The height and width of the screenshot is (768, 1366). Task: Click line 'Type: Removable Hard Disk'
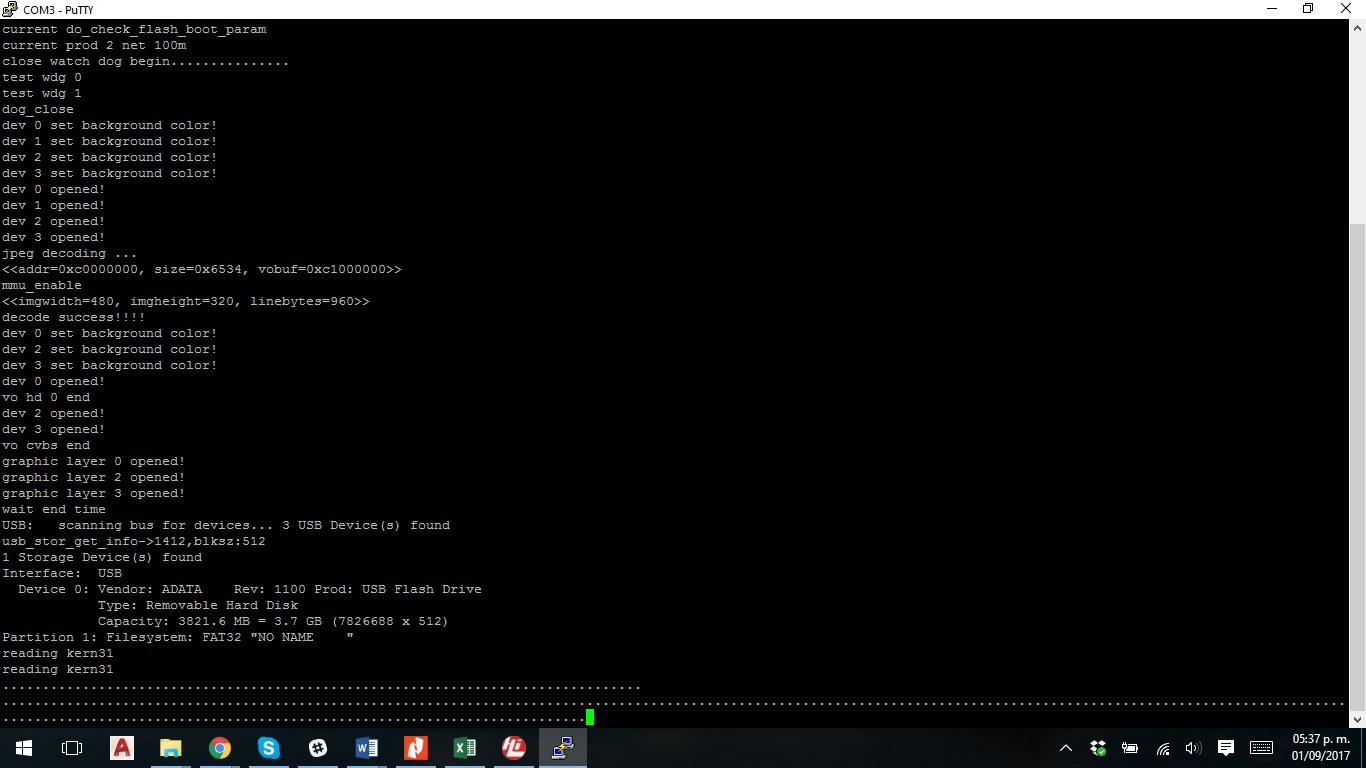tap(198, 605)
